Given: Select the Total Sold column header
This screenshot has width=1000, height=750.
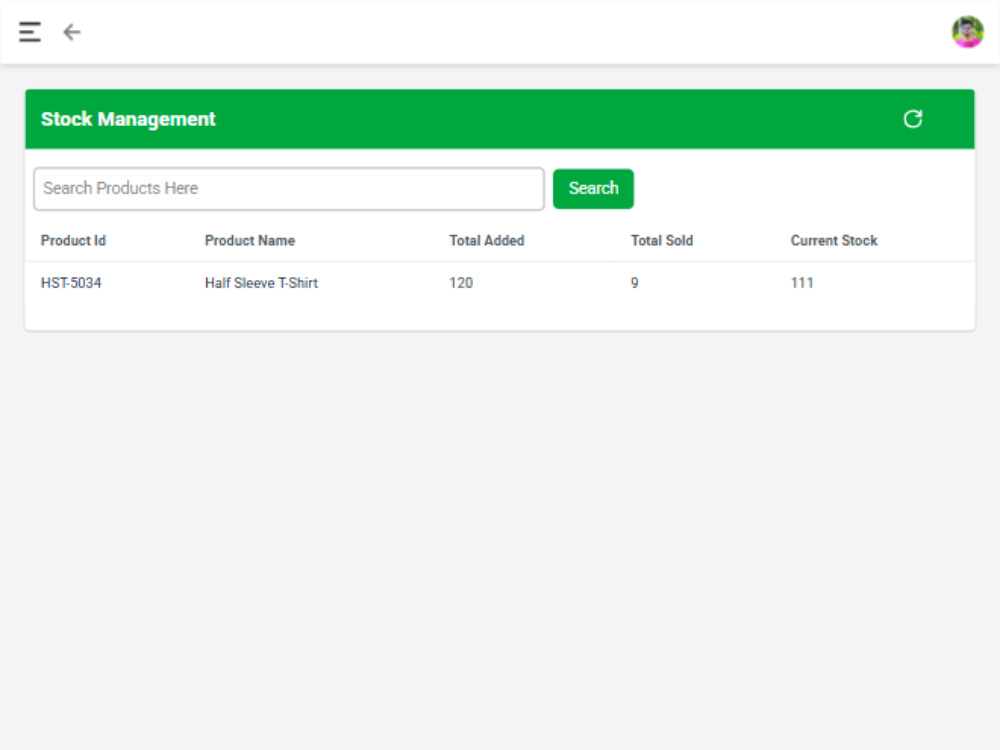Looking at the screenshot, I should 662,240.
